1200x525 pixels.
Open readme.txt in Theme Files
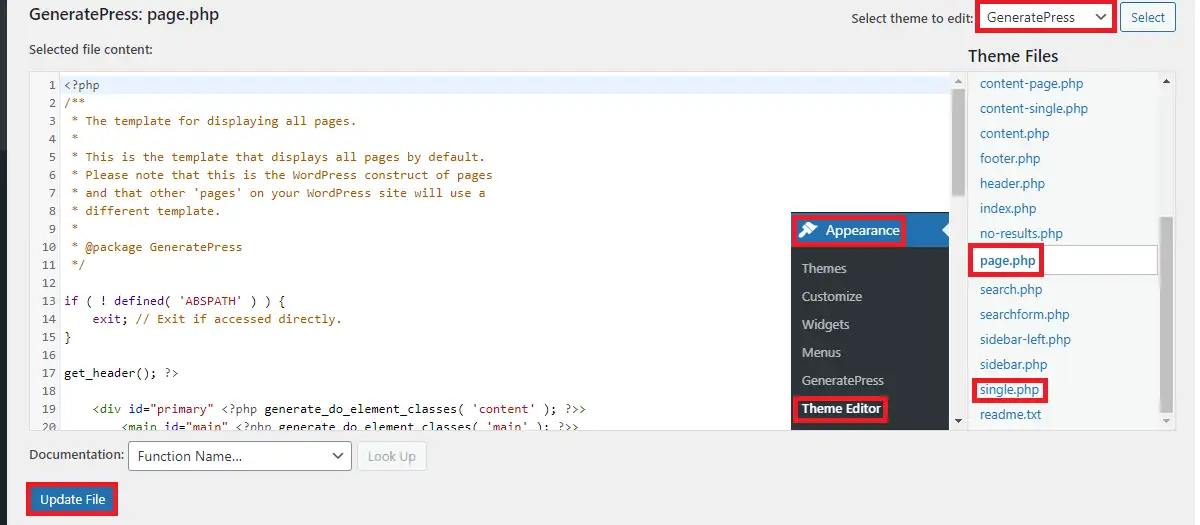click(x=1010, y=415)
